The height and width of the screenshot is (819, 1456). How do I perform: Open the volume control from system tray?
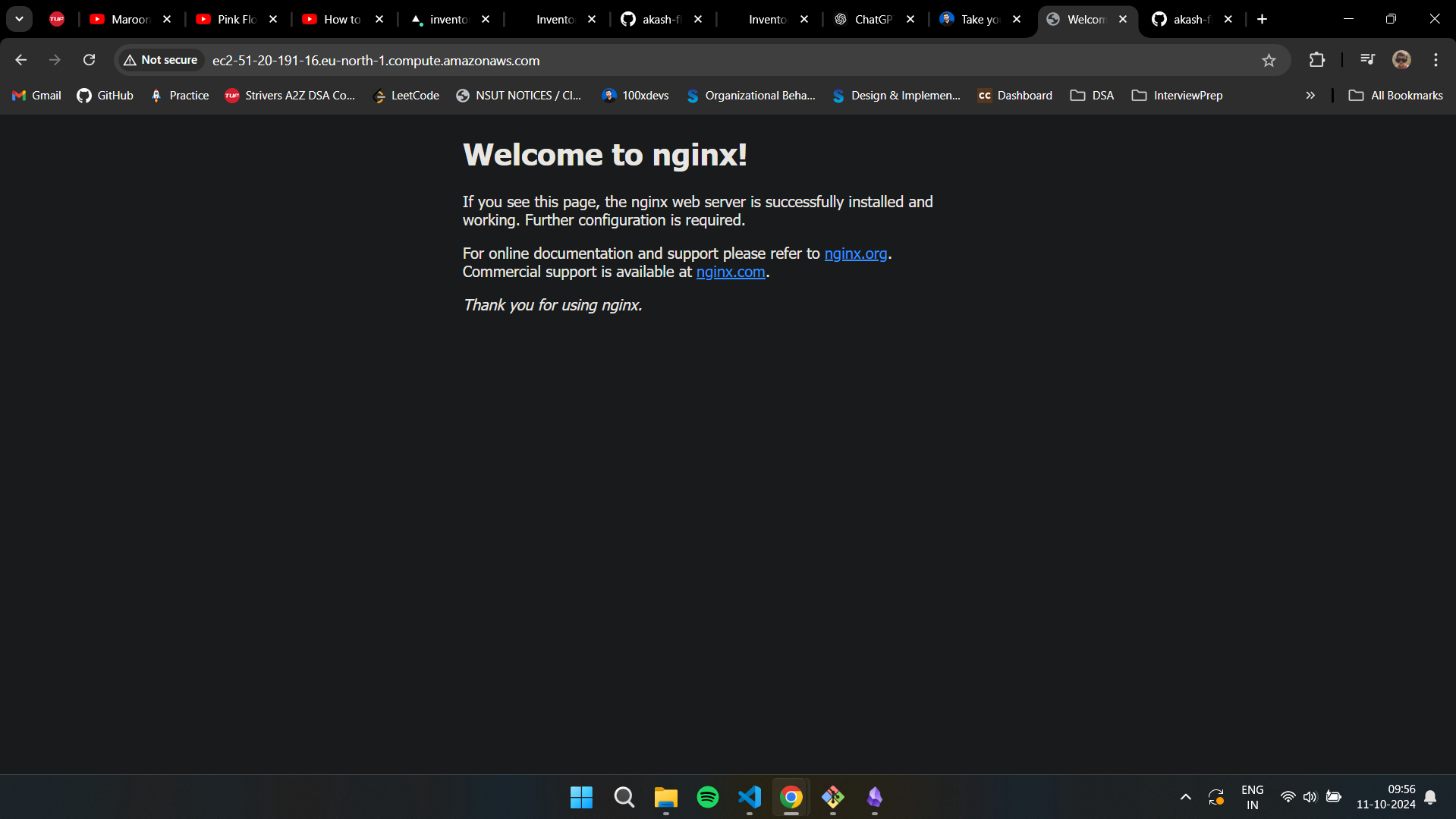tap(1311, 797)
